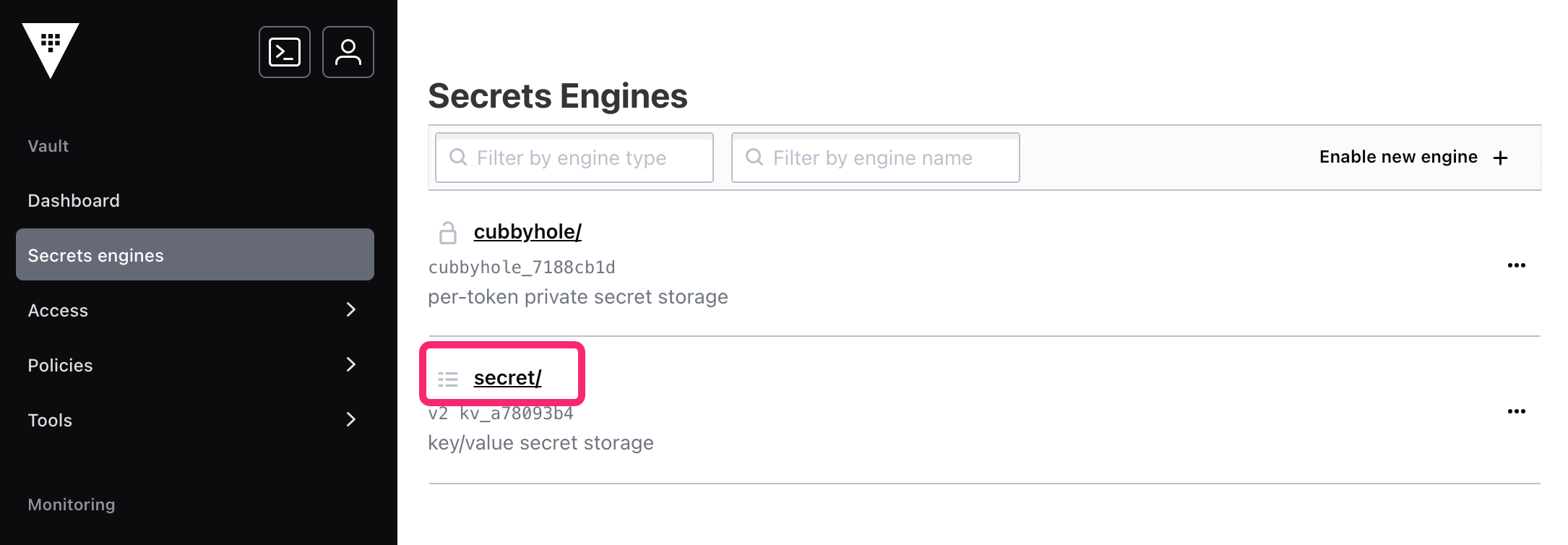1568x545 pixels.
Task: Click the search icon in engine type filter
Action: [x=458, y=157]
